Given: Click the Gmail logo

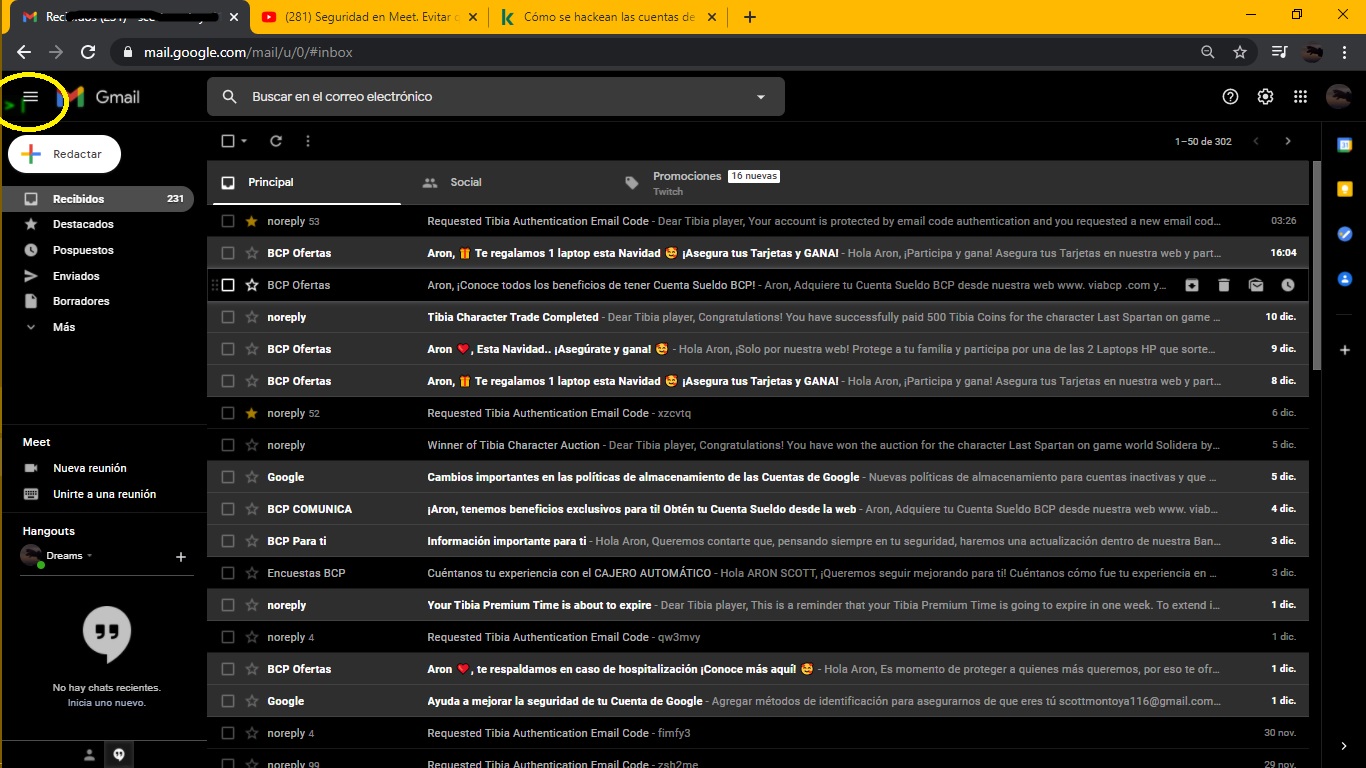Looking at the screenshot, I should tap(98, 97).
